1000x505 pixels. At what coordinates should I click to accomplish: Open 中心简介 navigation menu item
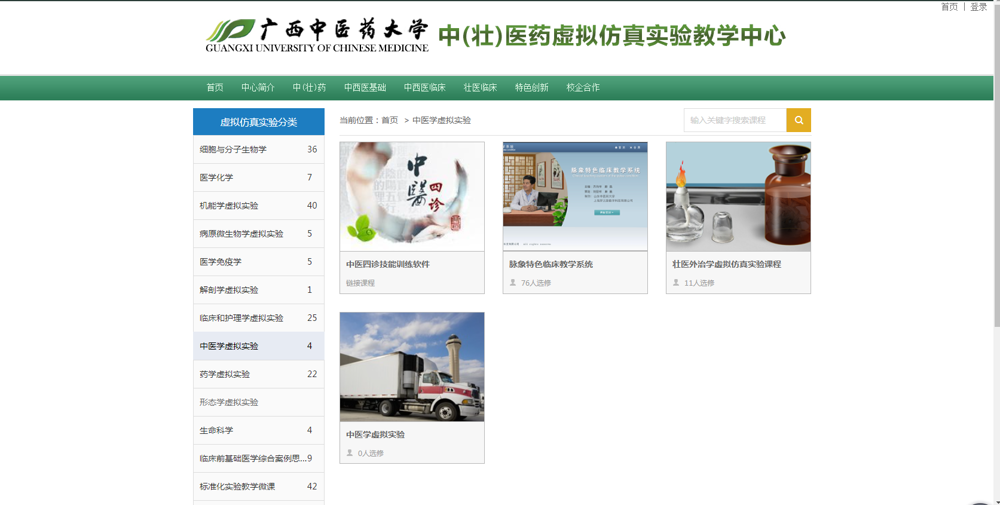(258, 88)
